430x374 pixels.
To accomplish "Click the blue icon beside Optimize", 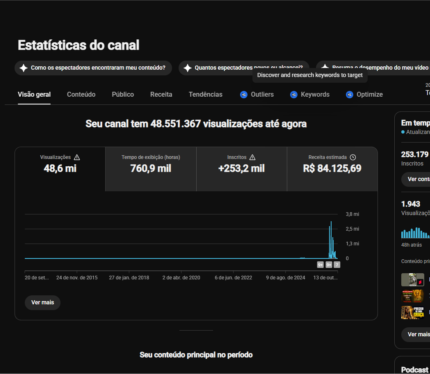I will click(349, 95).
